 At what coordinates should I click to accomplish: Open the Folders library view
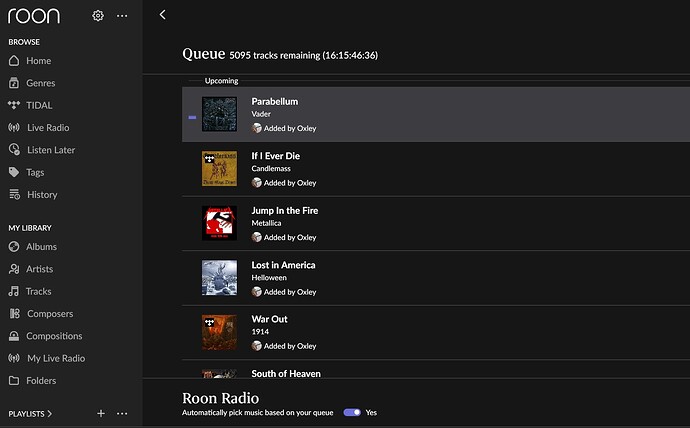coord(41,381)
